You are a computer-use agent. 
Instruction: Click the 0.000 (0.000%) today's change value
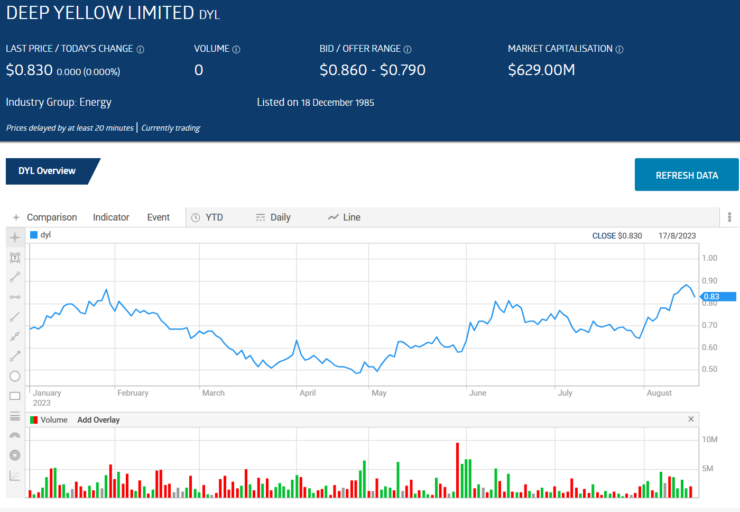(x=88, y=72)
